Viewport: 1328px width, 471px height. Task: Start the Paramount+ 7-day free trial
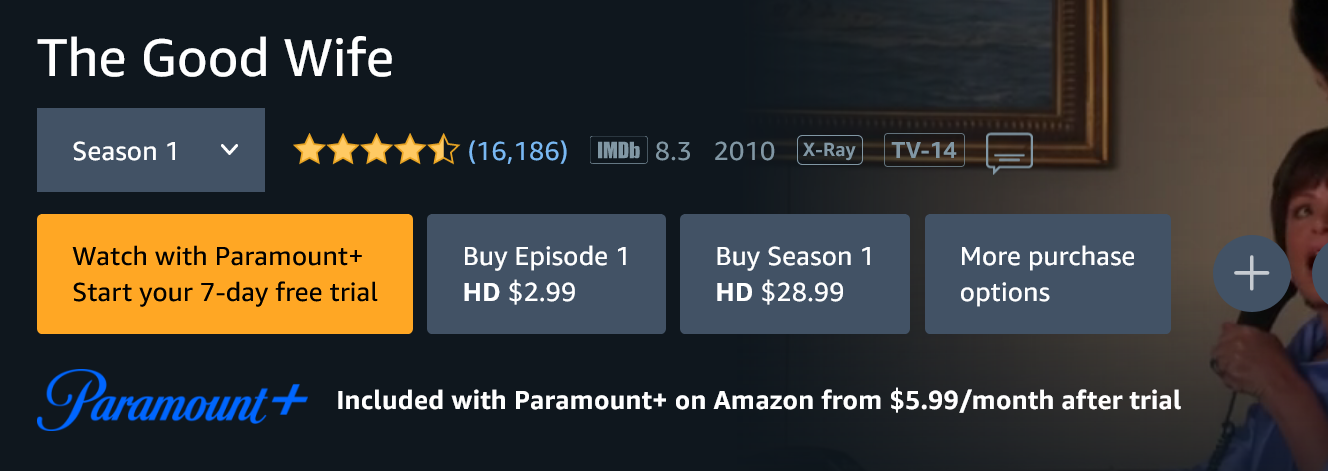pyautogui.click(x=225, y=274)
